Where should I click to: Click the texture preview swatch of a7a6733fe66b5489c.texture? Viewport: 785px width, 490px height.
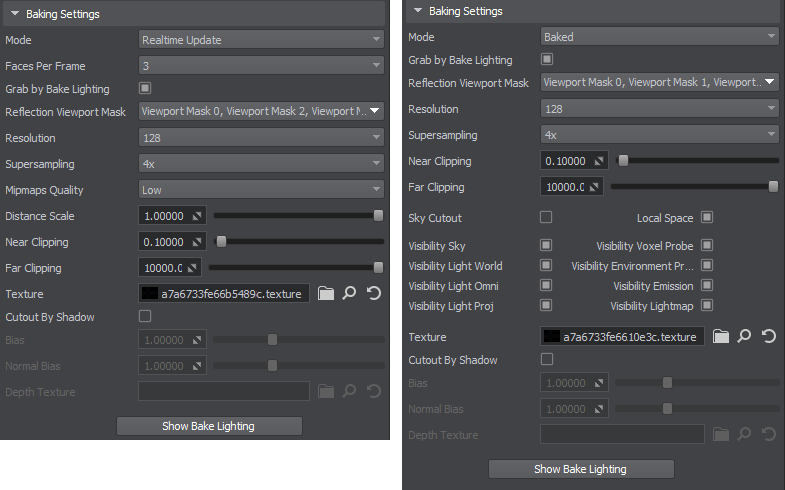(150, 294)
